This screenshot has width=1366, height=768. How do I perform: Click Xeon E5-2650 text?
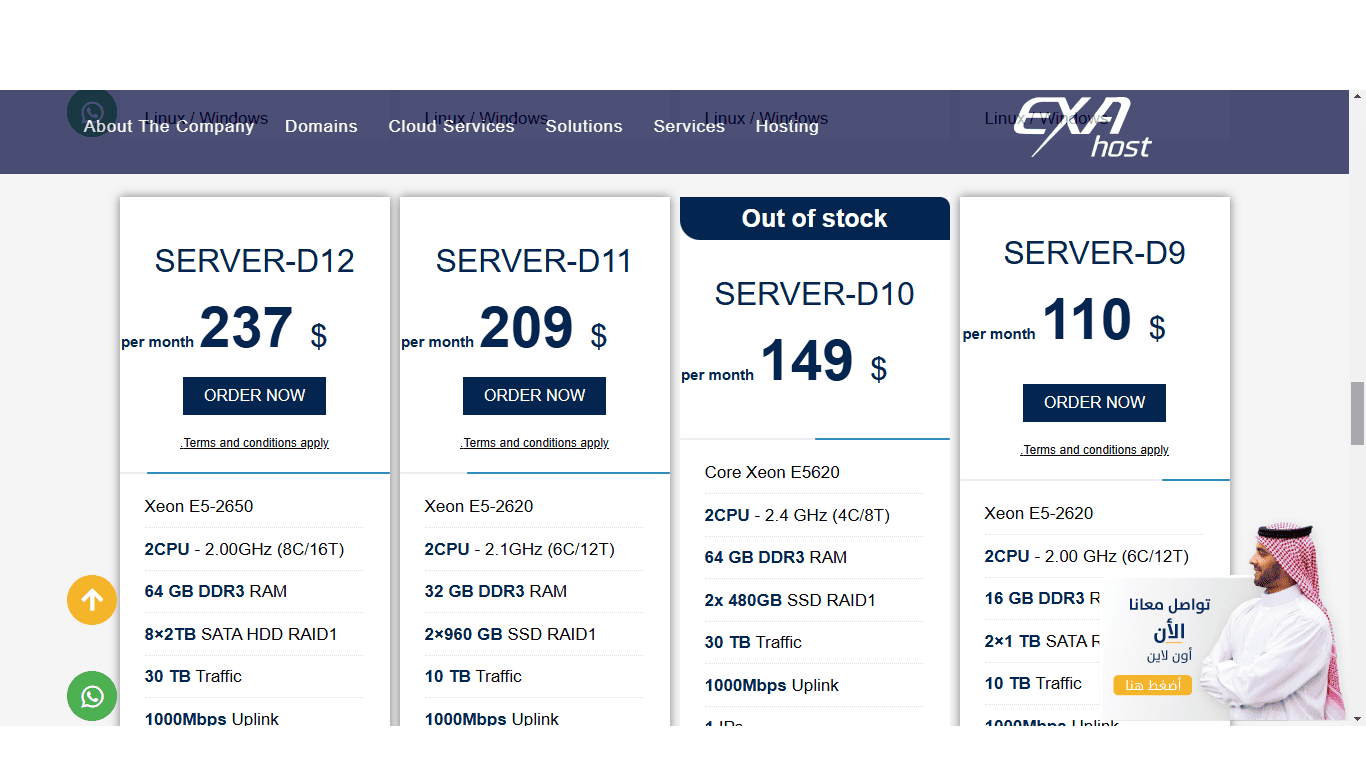click(x=199, y=506)
